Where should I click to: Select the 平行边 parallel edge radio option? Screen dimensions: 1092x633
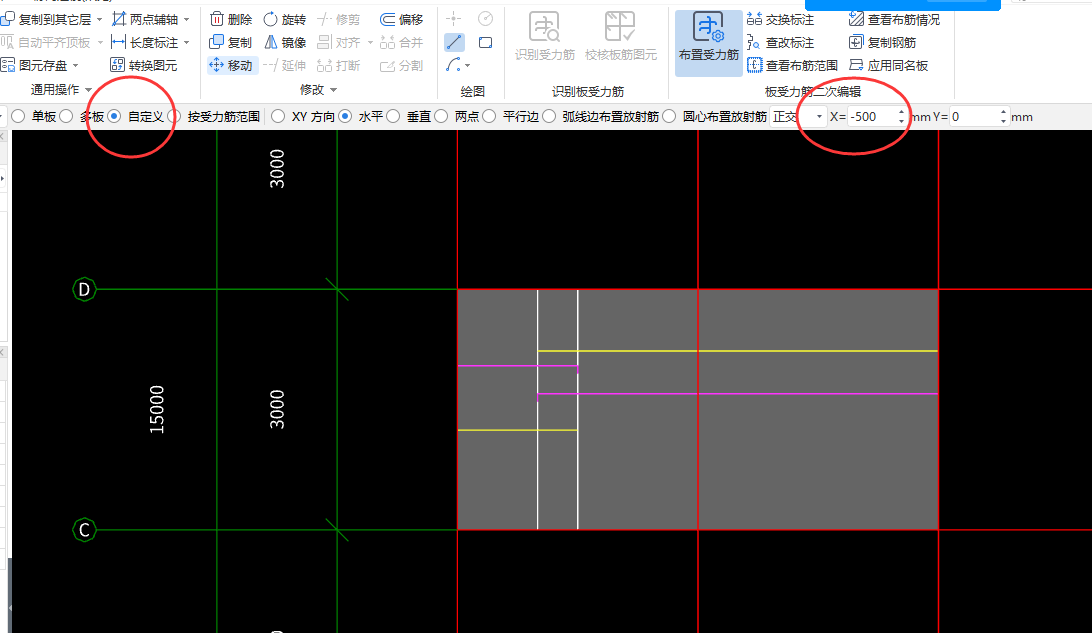point(490,116)
